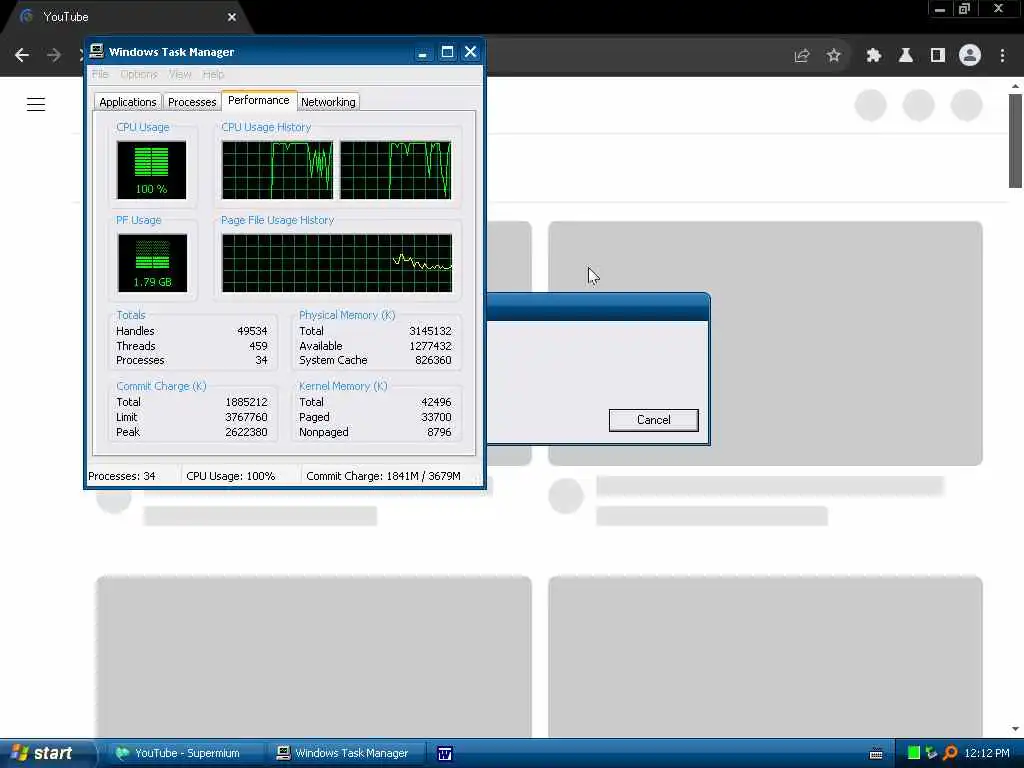The width and height of the screenshot is (1024, 768).
Task: Click the share page icon in address bar
Action: pyautogui.click(x=802, y=56)
